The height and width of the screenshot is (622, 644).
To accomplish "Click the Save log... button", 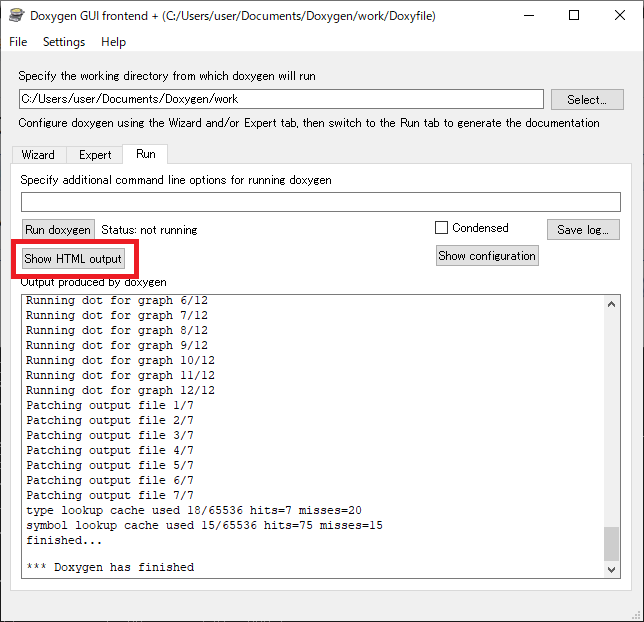I will (x=583, y=230).
